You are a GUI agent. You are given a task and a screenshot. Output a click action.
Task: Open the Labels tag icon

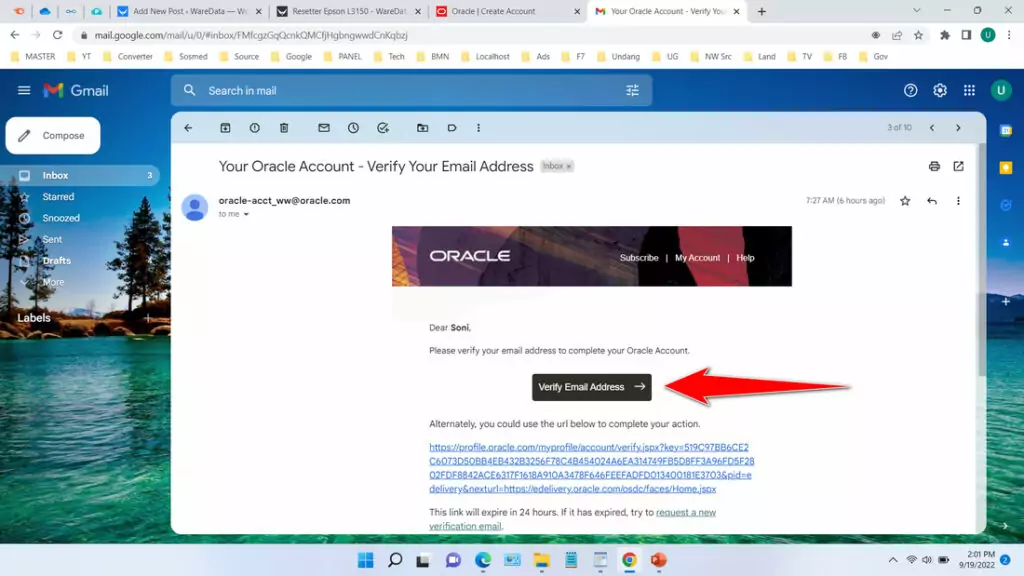point(452,128)
